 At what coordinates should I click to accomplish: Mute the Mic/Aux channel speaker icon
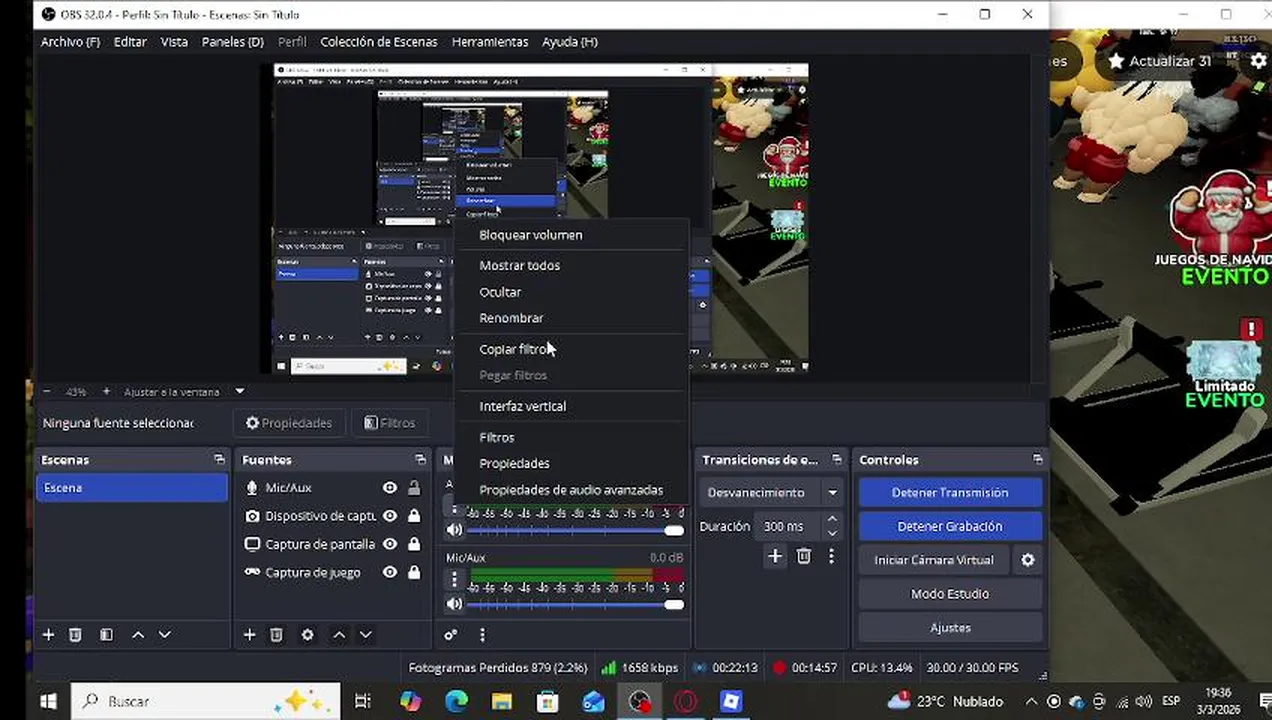tap(455, 604)
